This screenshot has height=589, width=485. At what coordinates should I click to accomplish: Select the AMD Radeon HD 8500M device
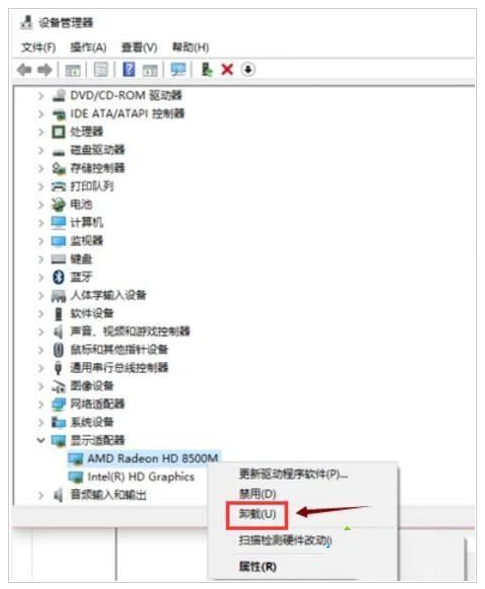153,458
